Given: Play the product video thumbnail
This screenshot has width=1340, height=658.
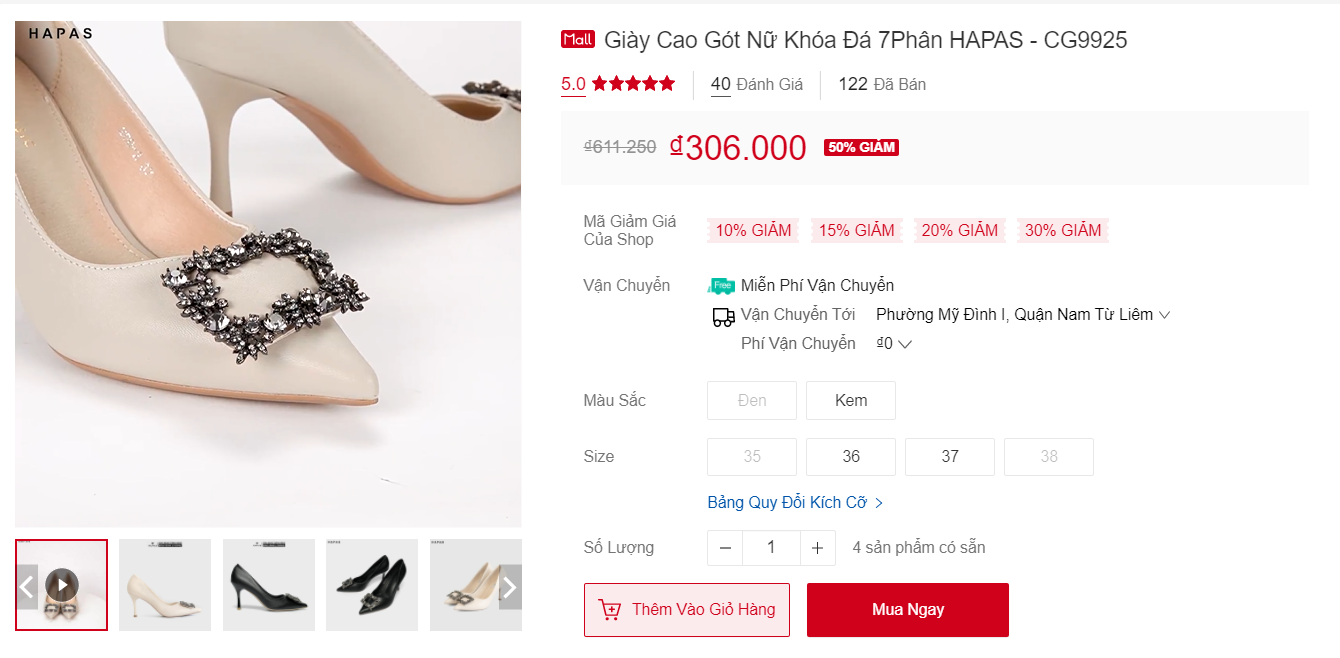Looking at the screenshot, I should click(62, 585).
